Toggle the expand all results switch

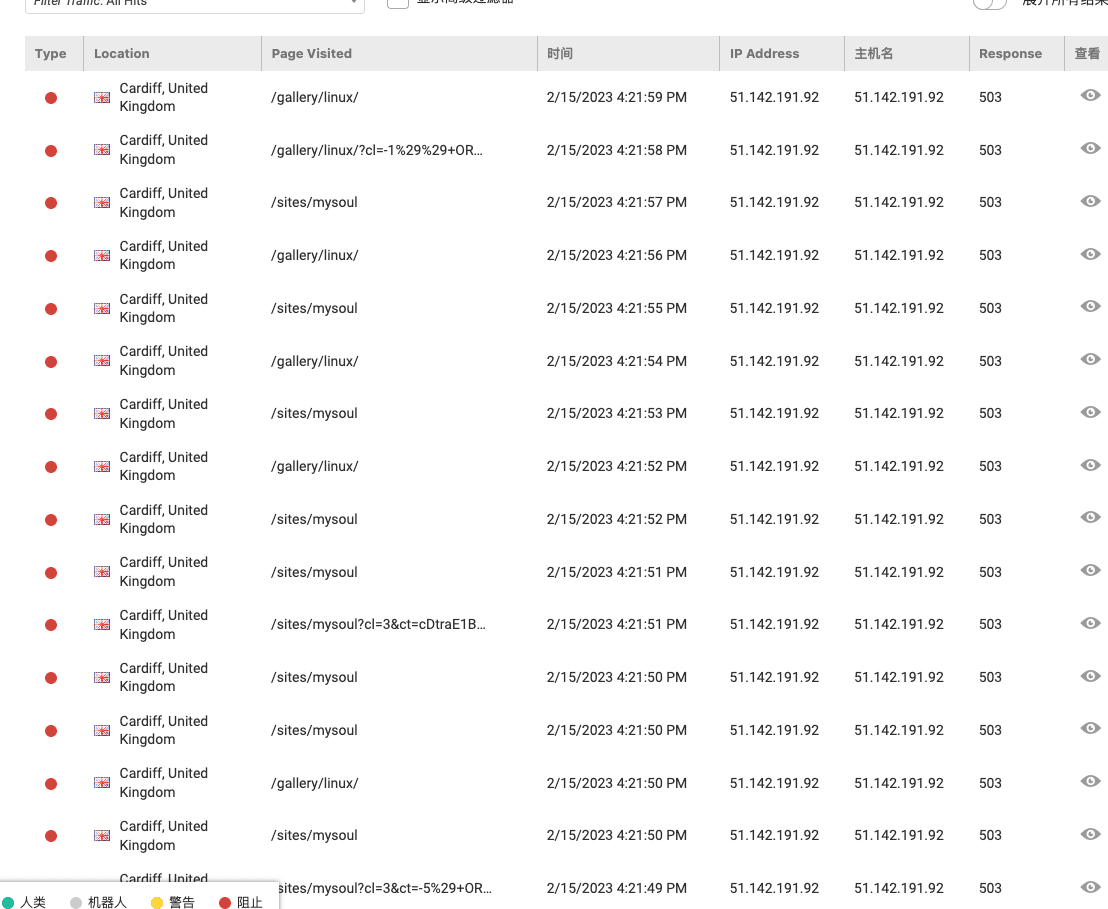(x=990, y=4)
